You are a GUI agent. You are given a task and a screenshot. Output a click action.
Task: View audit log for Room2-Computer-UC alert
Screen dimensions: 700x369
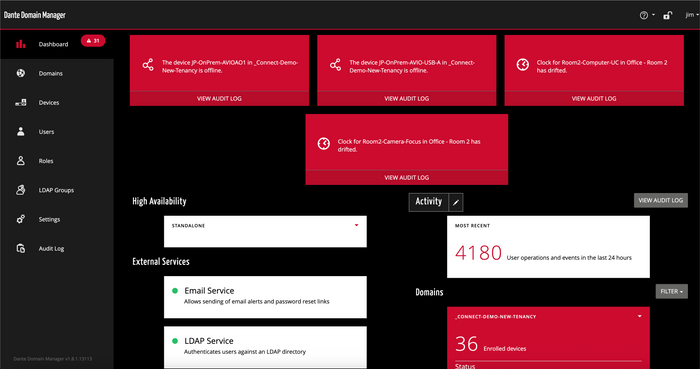pos(594,99)
